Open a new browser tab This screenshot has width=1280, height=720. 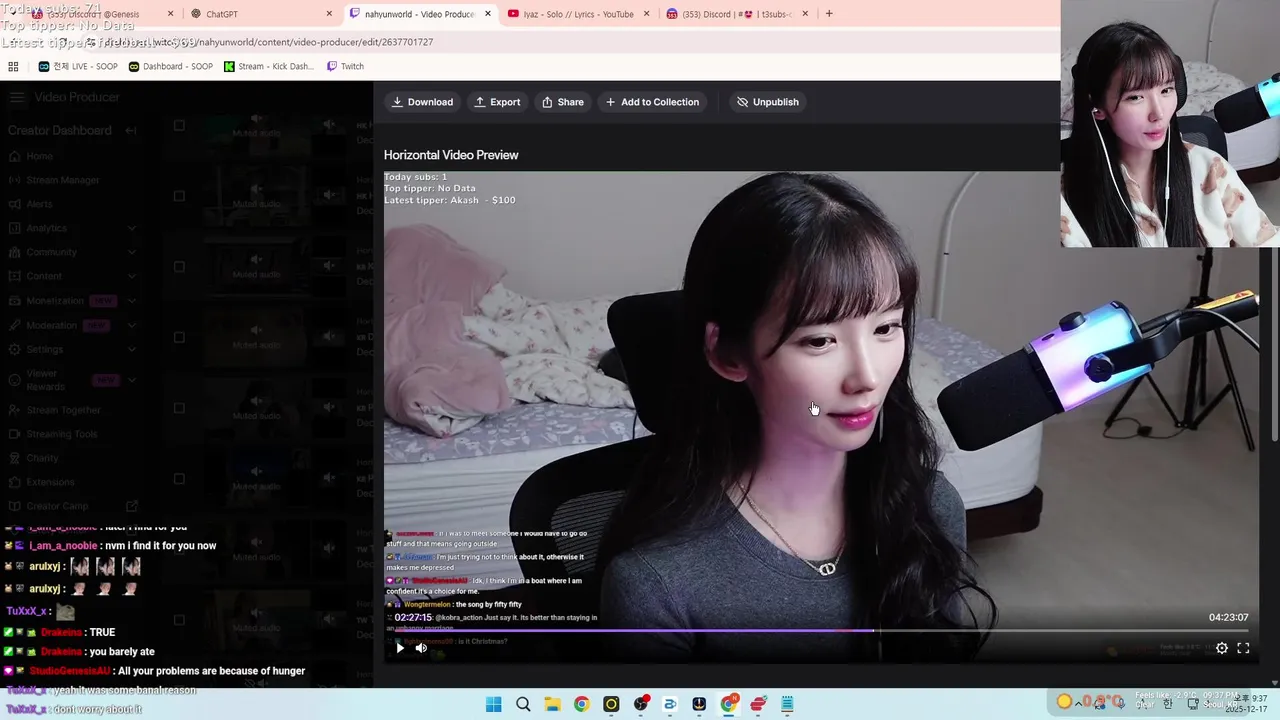point(829,14)
